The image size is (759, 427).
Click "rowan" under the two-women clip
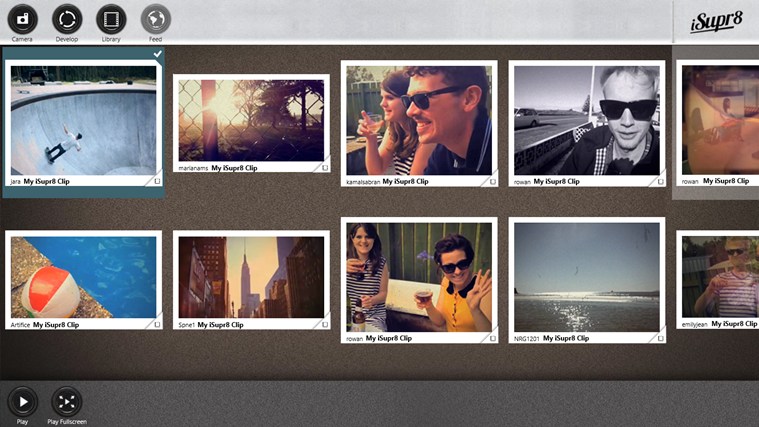coord(354,338)
